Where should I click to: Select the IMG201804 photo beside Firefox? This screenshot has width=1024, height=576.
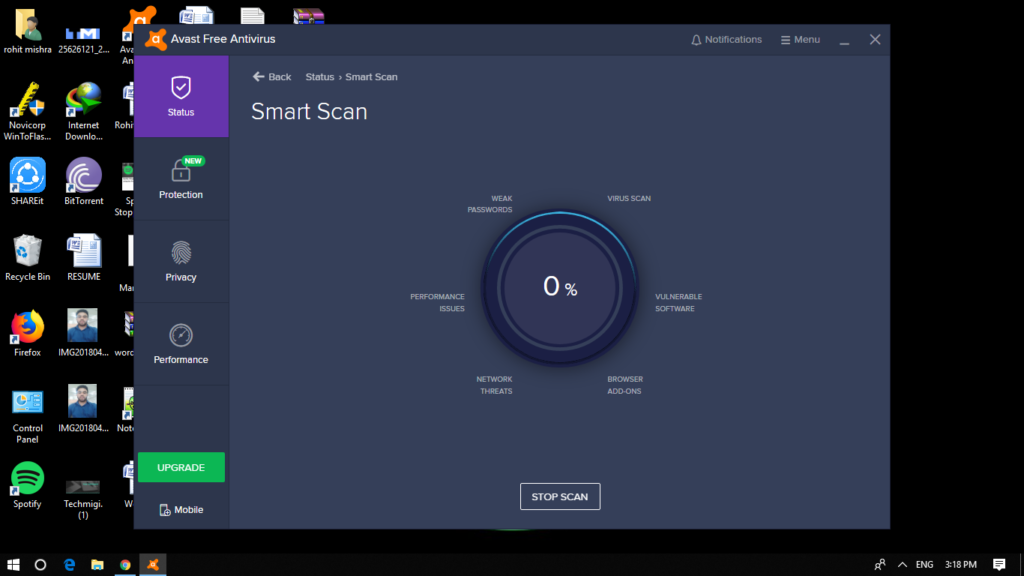(x=83, y=333)
